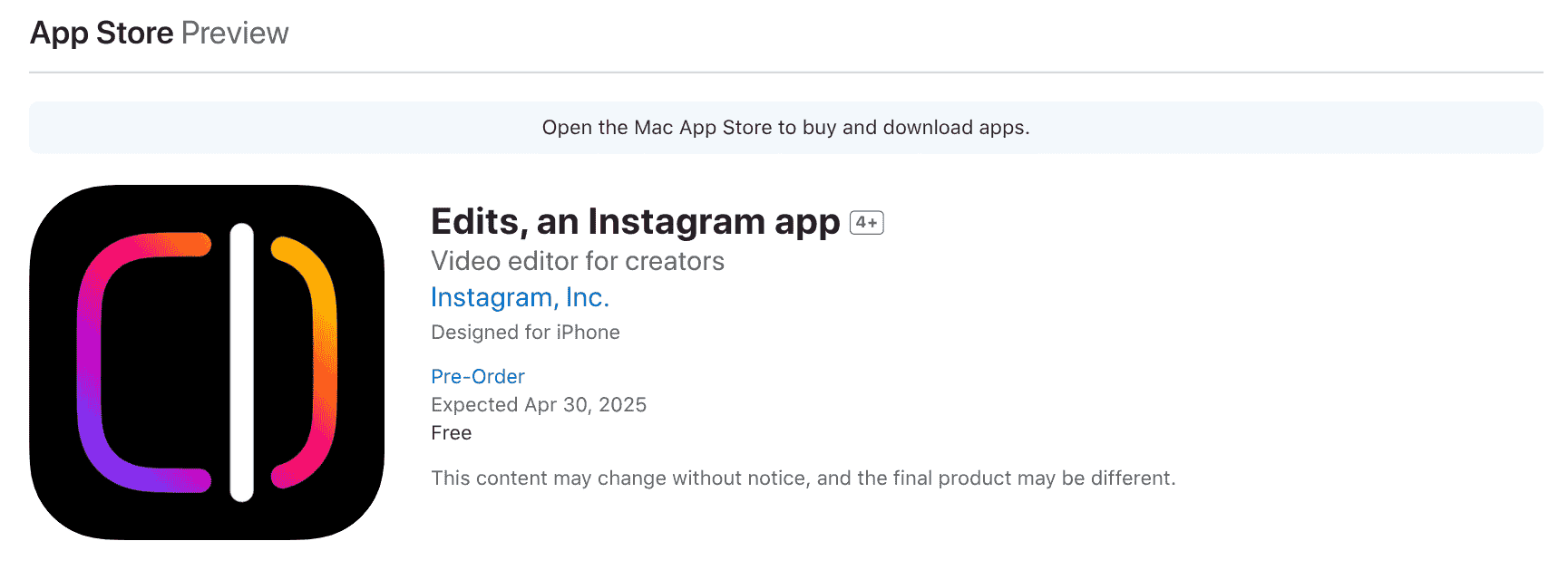Click the 'Video editor for creators' subtitle
Viewport: 1568px width, 570px height.
[x=578, y=261]
